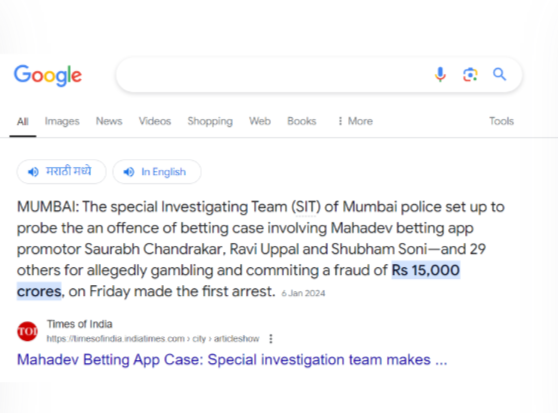Image resolution: width=558 pixels, height=413 pixels.
Task: Click the magnifier search icon
Action: click(499, 74)
